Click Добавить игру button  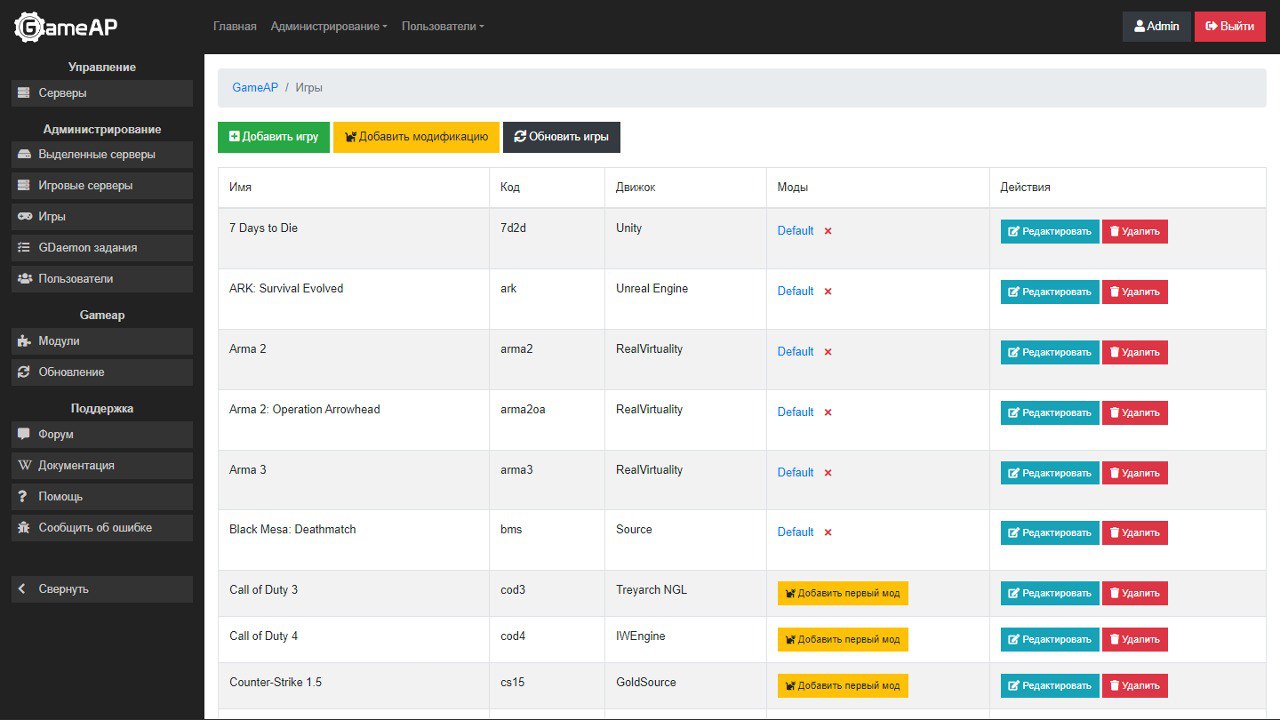tap(273, 137)
